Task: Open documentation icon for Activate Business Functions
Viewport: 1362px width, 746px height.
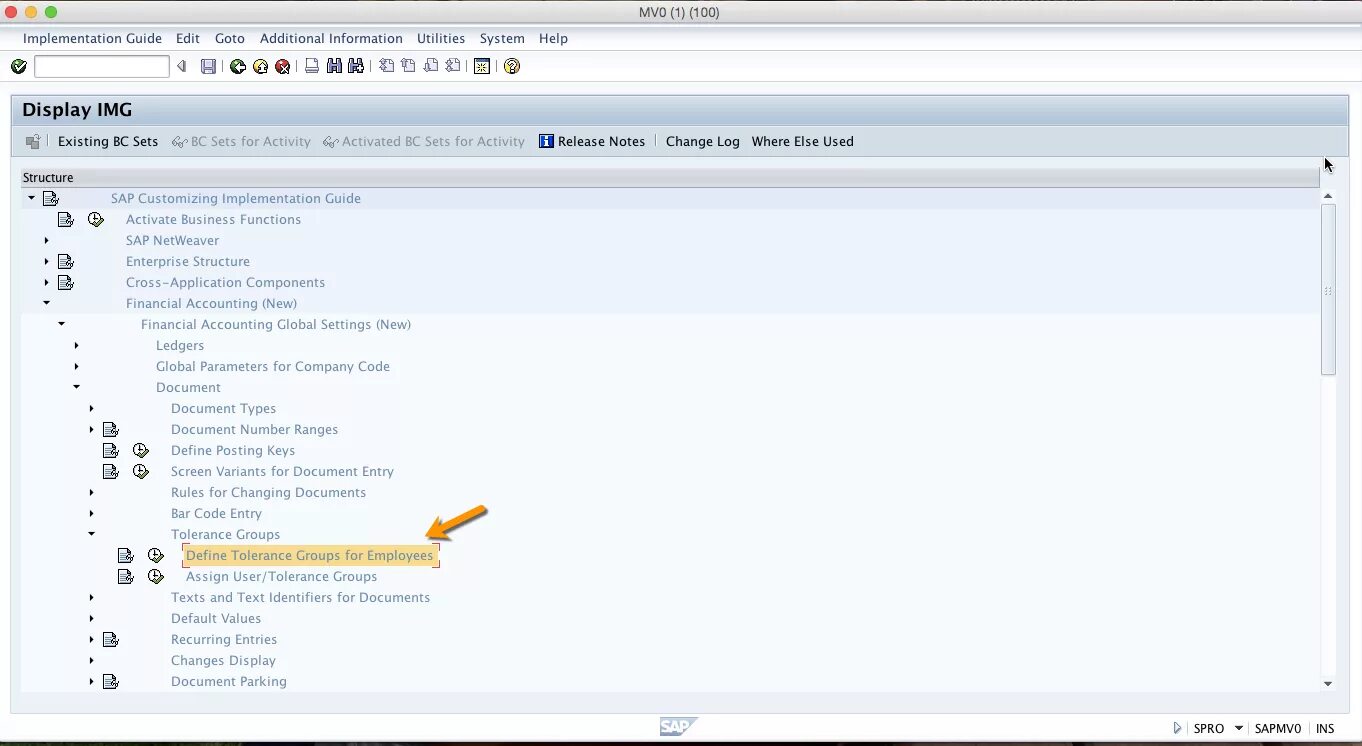Action: pyautogui.click(x=66, y=220)
